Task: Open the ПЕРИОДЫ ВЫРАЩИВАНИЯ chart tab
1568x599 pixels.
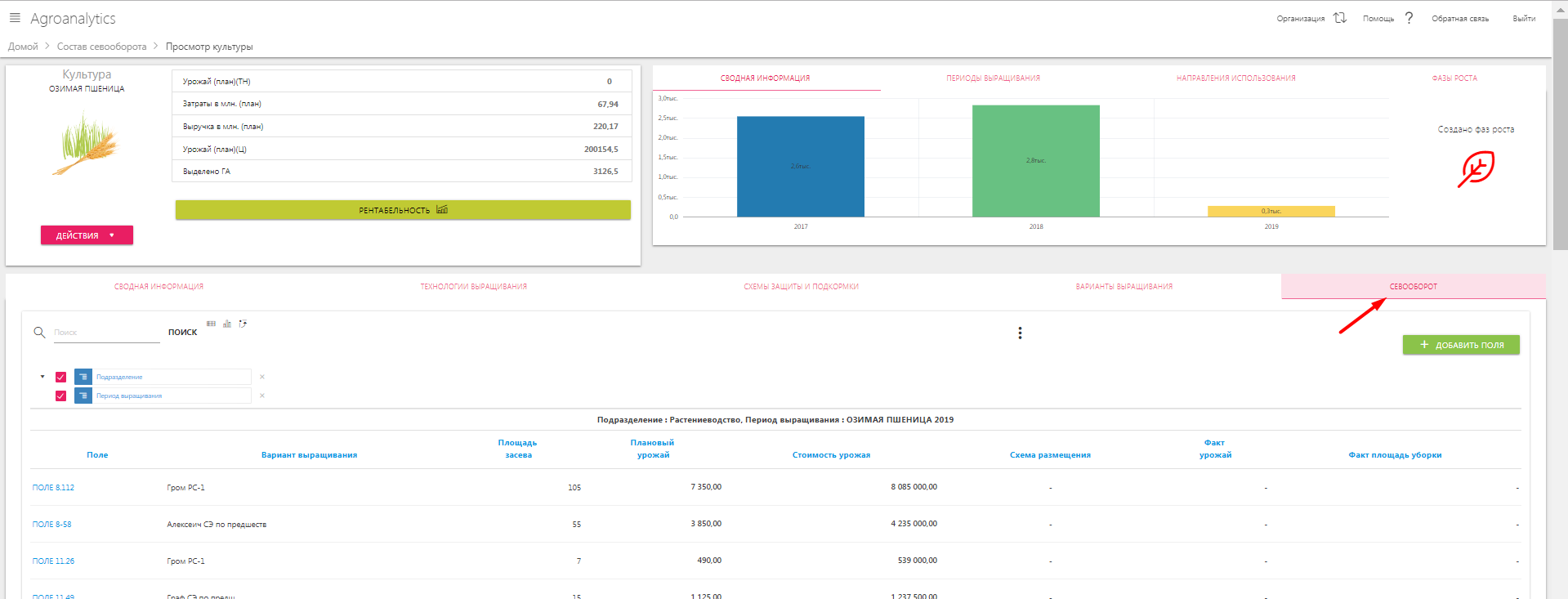Action: pos(993,78)
